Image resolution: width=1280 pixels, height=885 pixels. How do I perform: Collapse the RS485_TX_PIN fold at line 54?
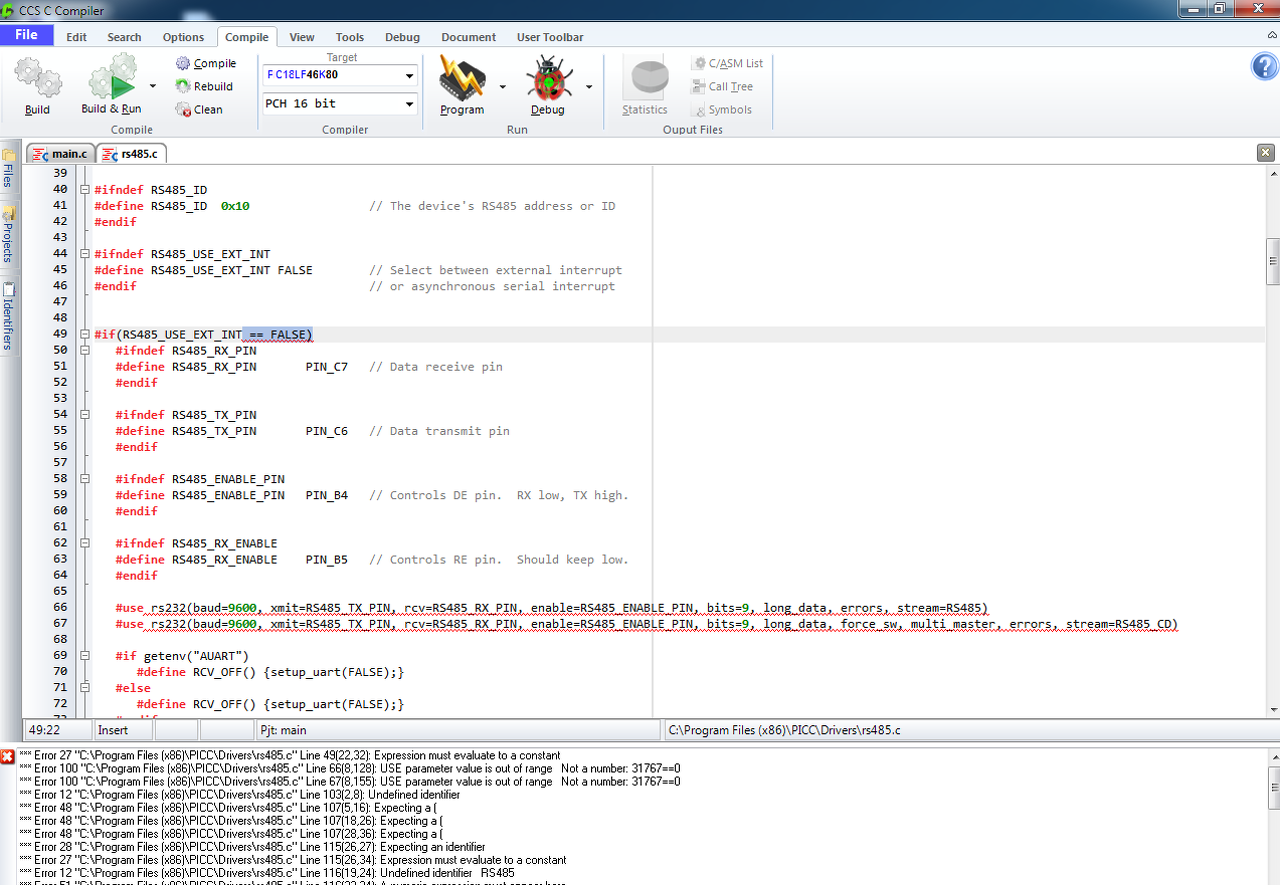[x=85, y=415]
